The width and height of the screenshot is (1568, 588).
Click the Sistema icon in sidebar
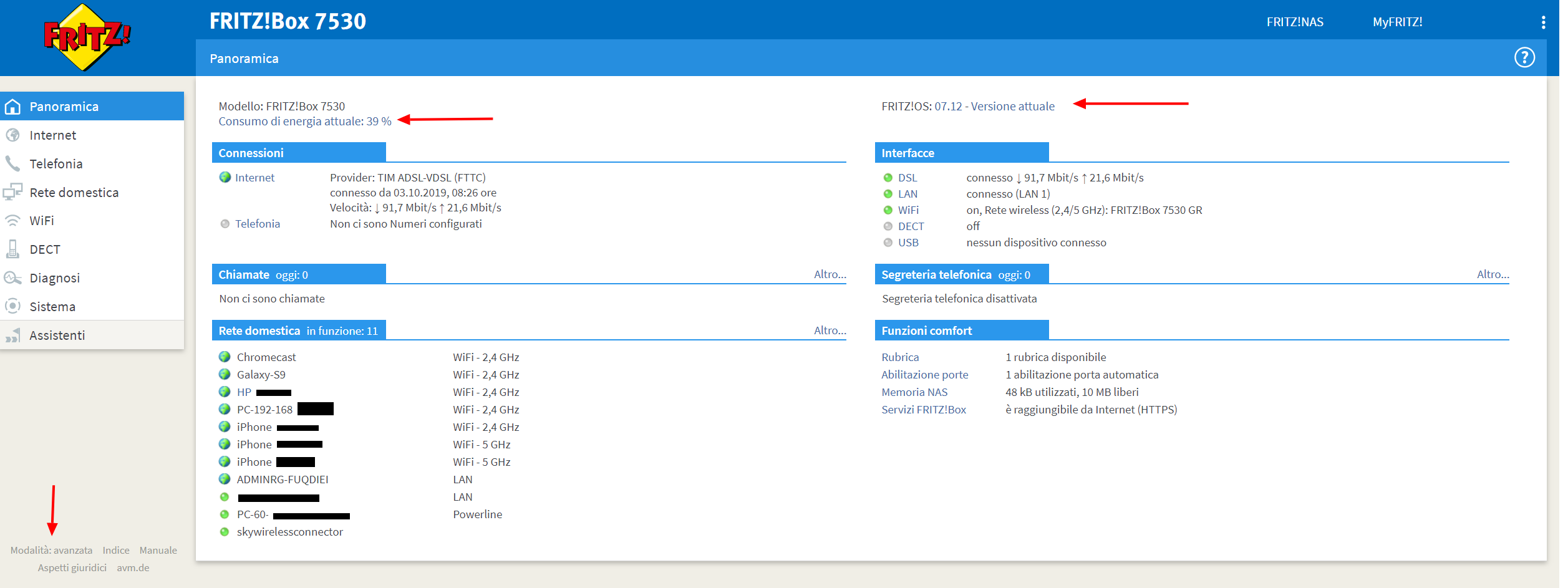click(x=12, y=306)
